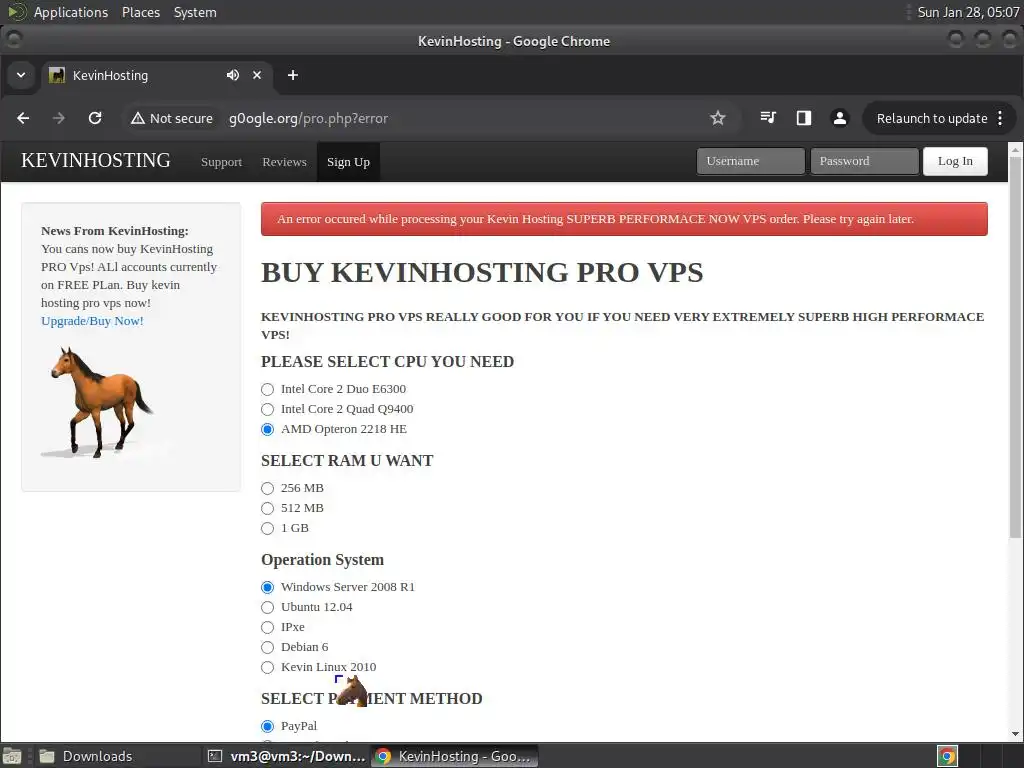Select Windows Server 2008 R1 operating system
This screenshot has width=1024, height=768.
coord(267,587)
